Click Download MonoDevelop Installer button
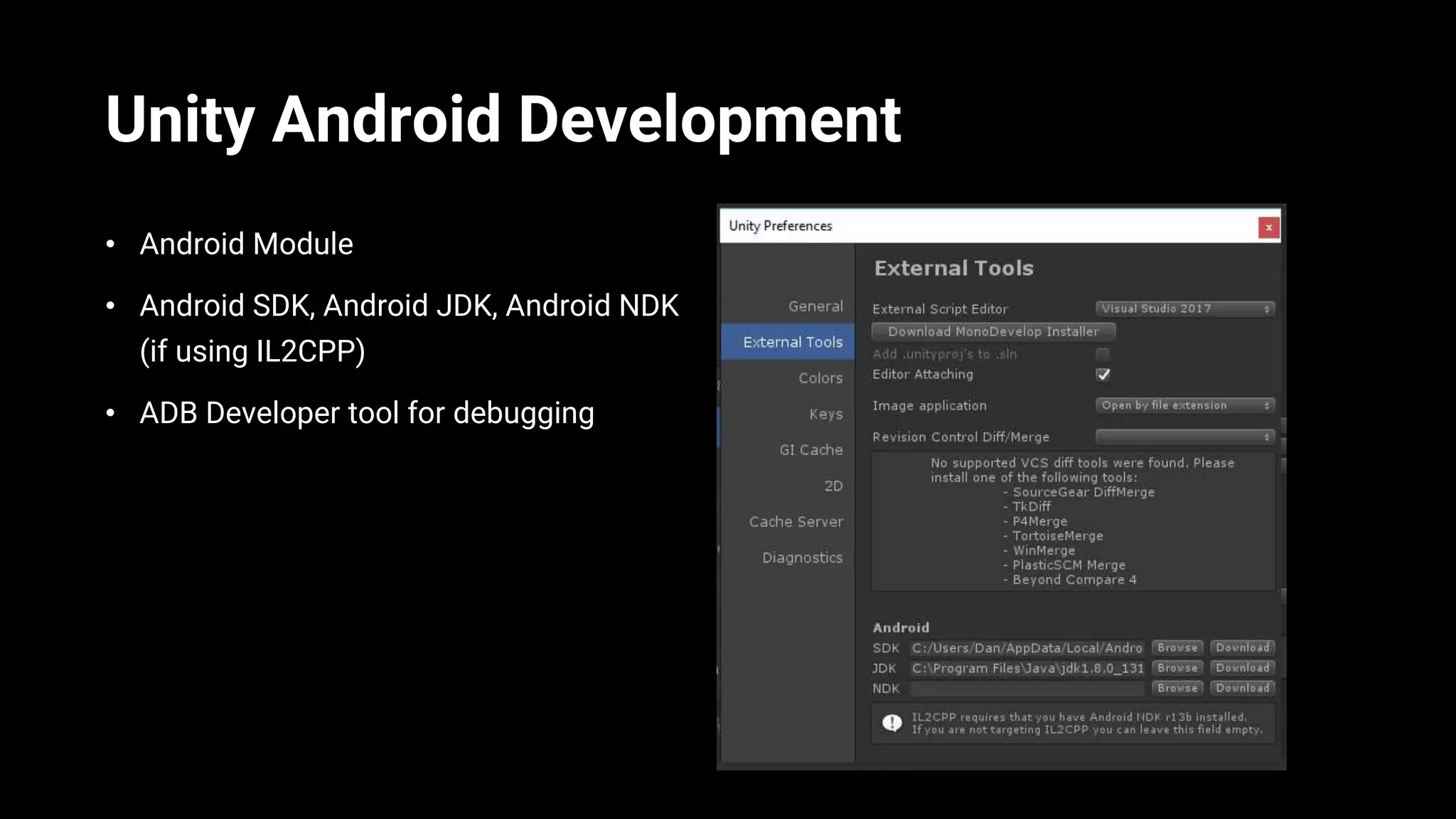 993,331
